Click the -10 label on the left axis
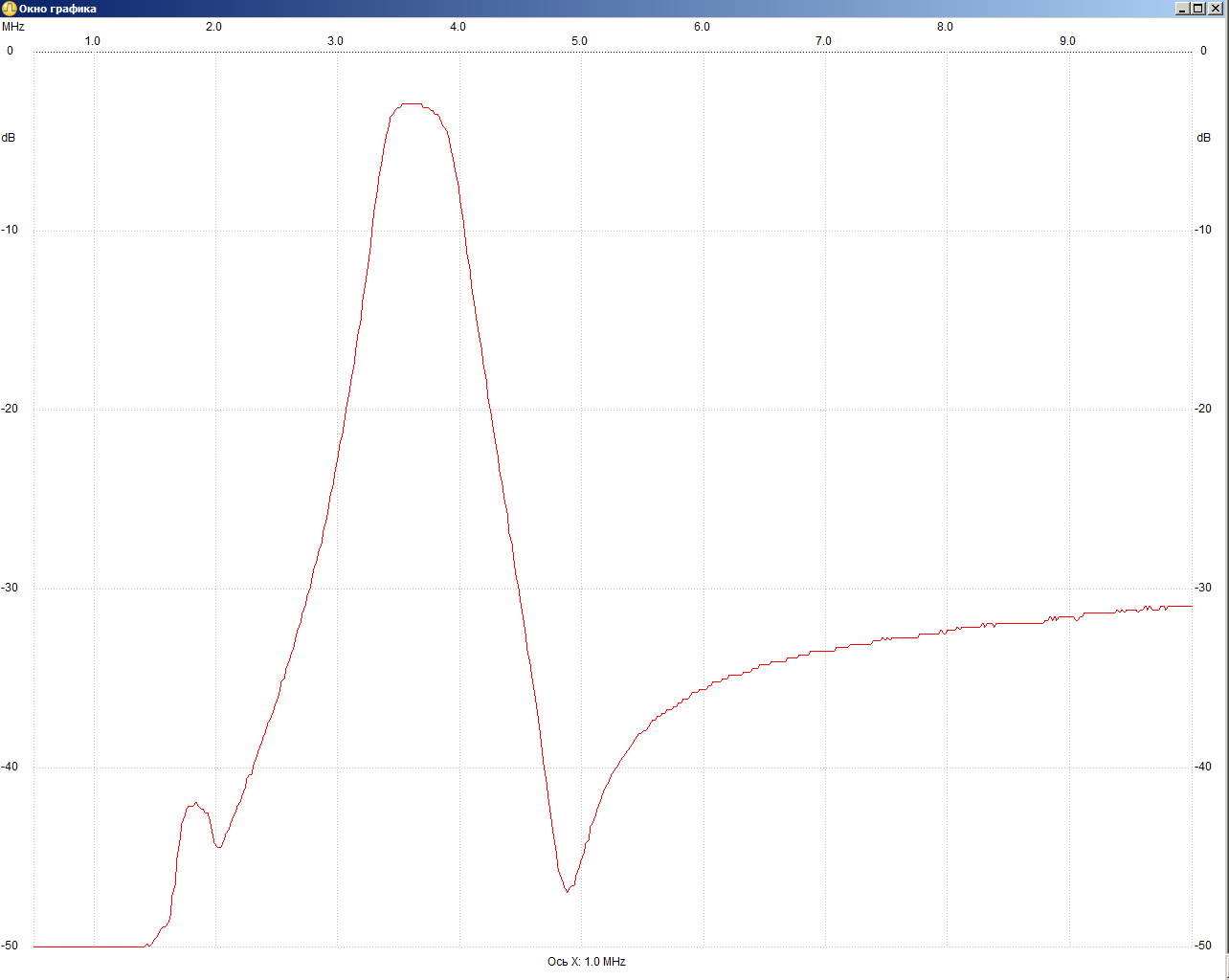The width and height of the screenshot is (1229, 980). pos(11,230)
